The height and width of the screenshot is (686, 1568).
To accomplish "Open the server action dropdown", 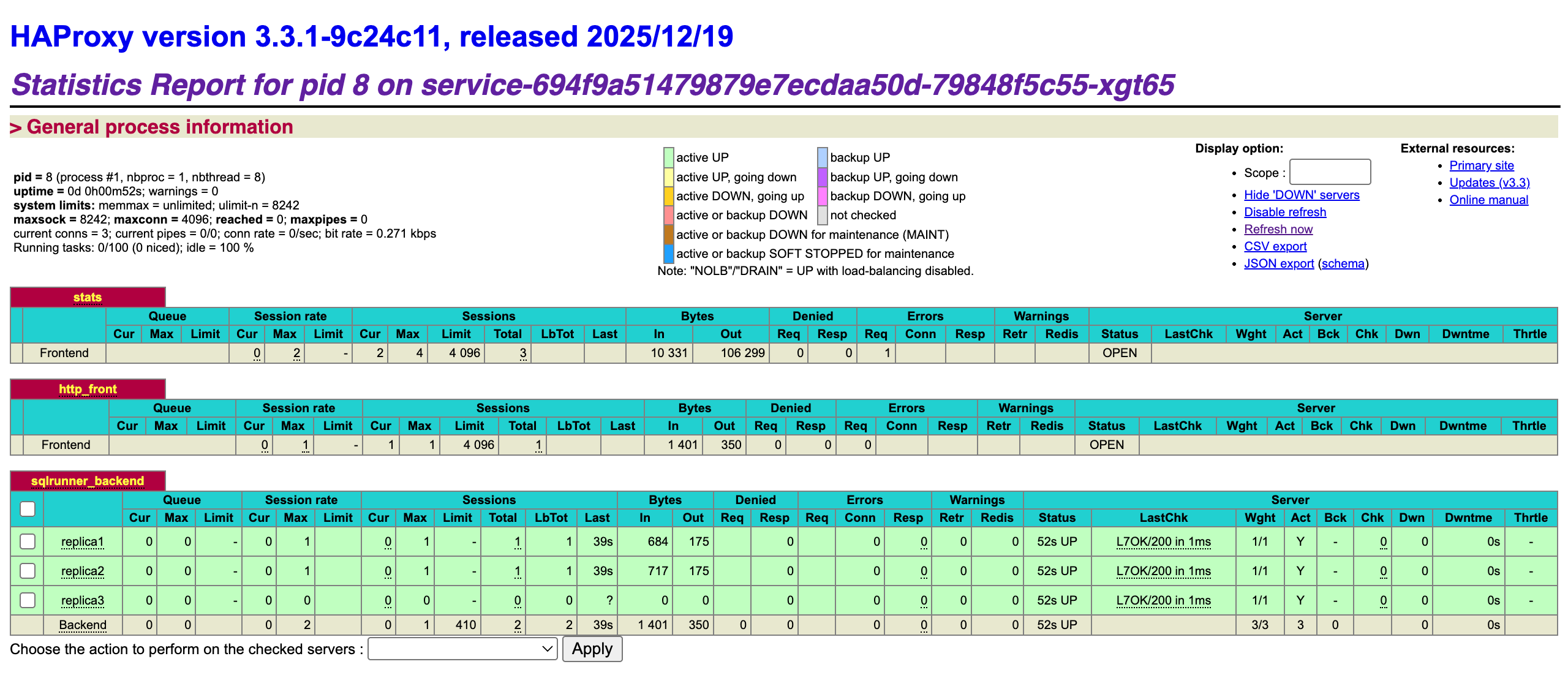I will pos(462,649).
